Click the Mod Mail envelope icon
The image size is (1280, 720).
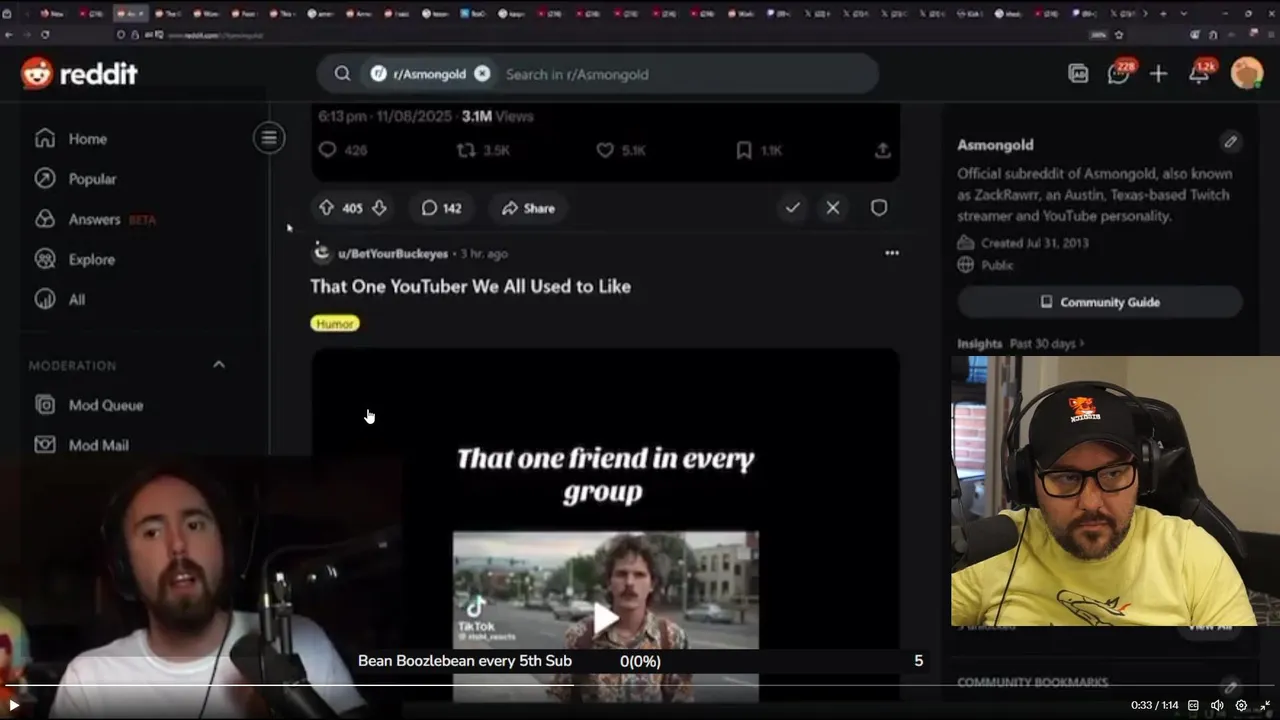click(x=45, y=445)
